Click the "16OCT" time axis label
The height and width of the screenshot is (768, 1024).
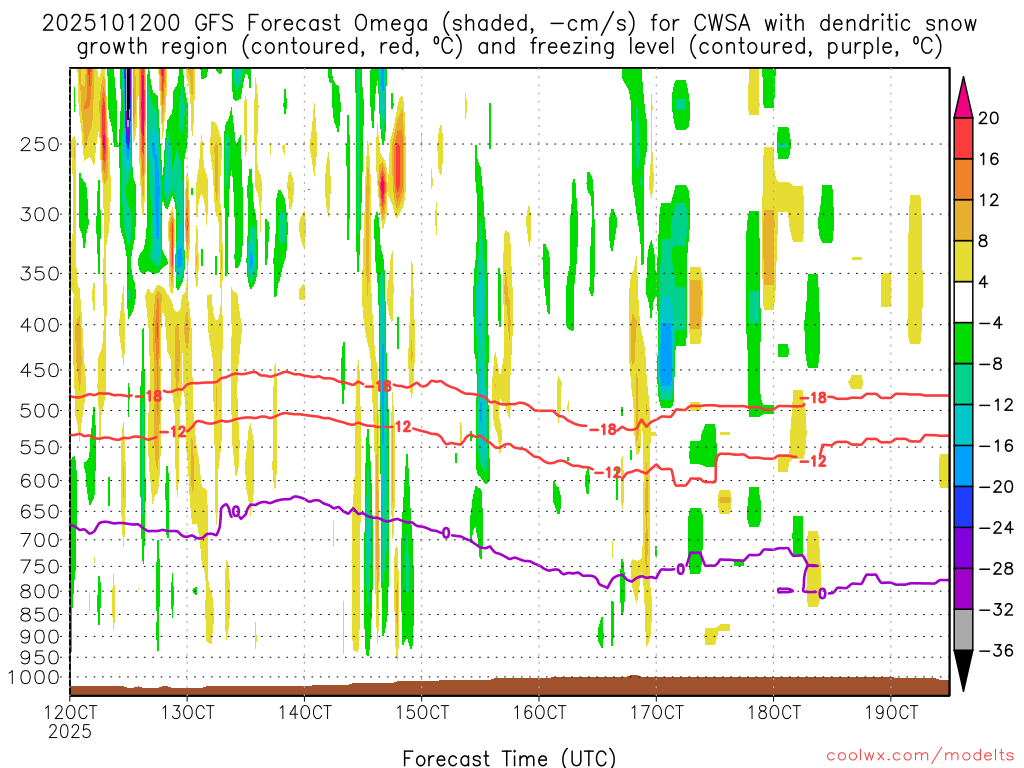point(539,712)
